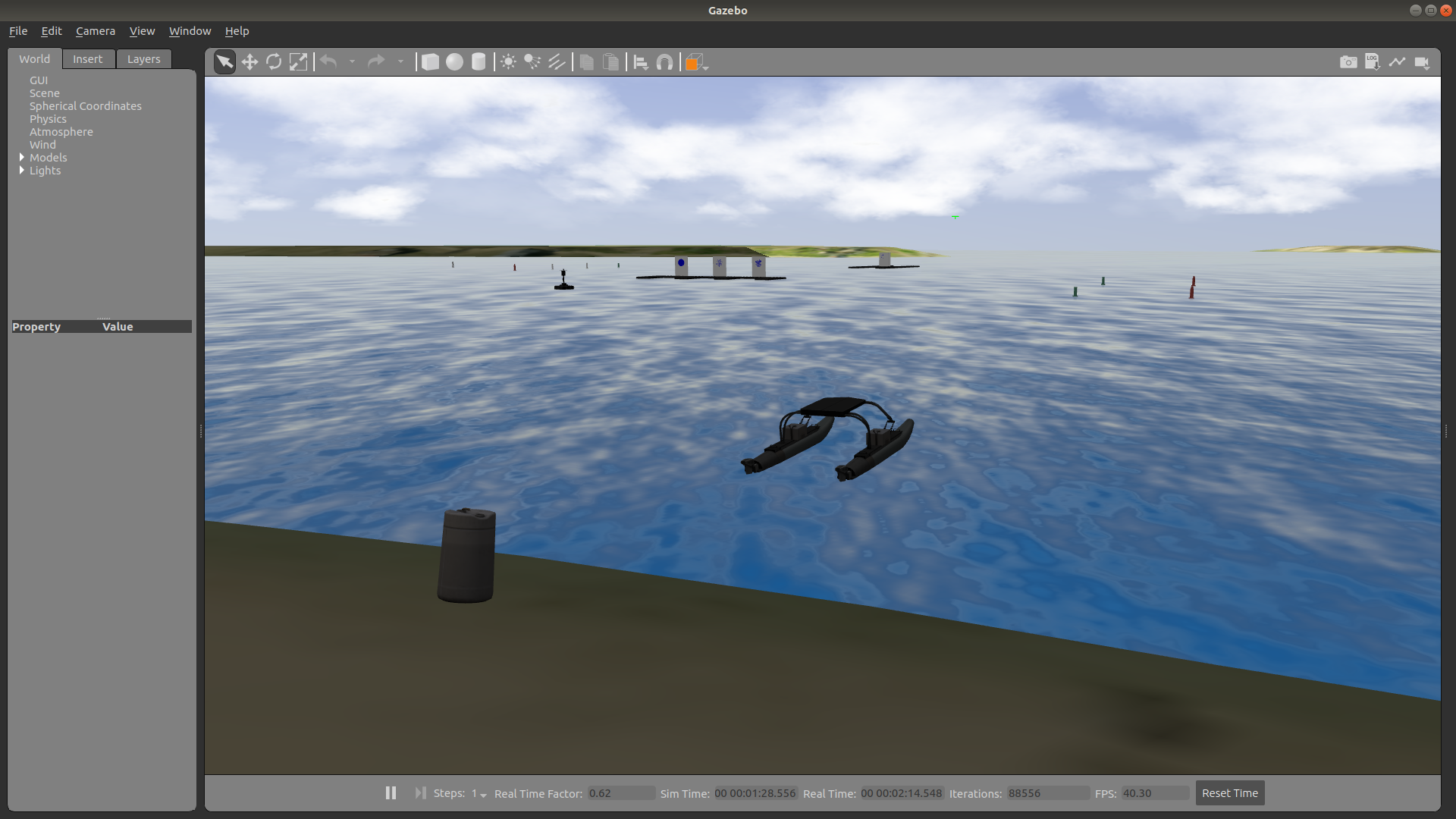Insert a Sphere shape
The image size is (1456, 819).
tap(454, 62)
